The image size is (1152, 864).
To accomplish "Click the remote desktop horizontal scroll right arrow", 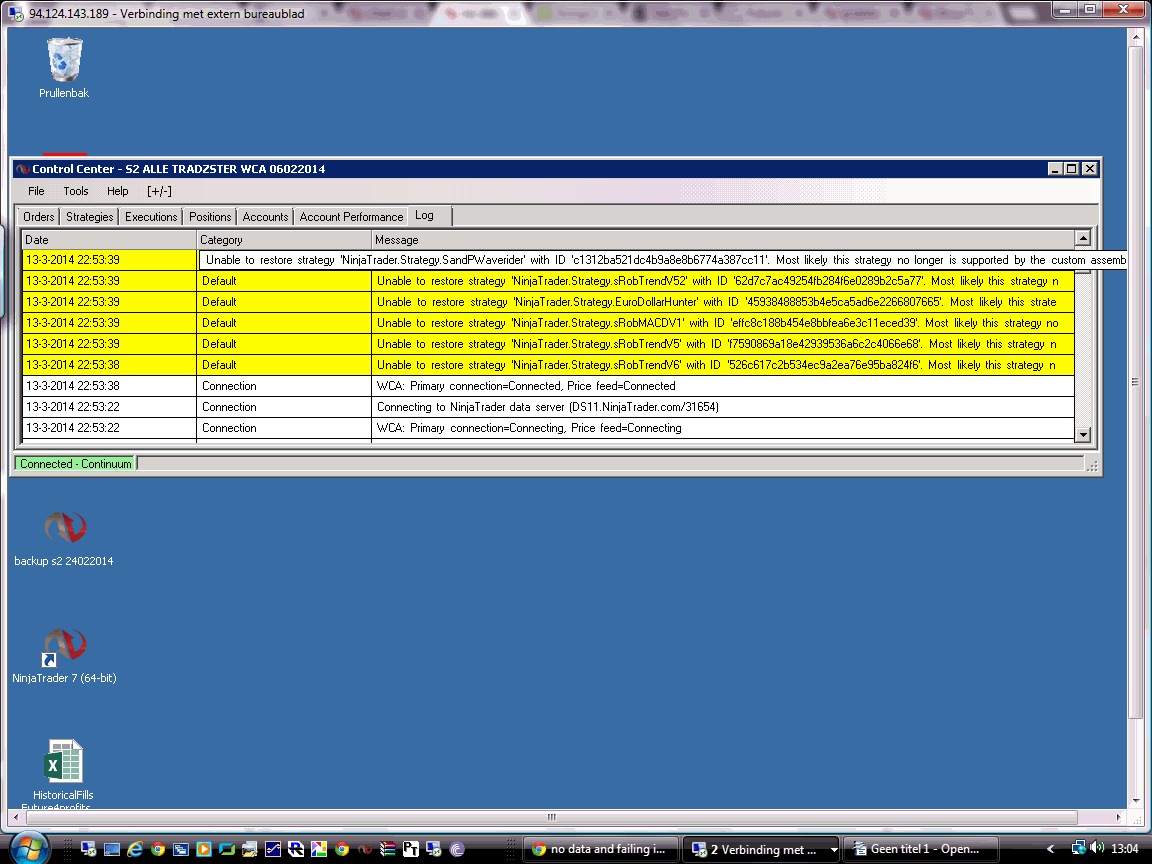I will [x=1119, y=817].
